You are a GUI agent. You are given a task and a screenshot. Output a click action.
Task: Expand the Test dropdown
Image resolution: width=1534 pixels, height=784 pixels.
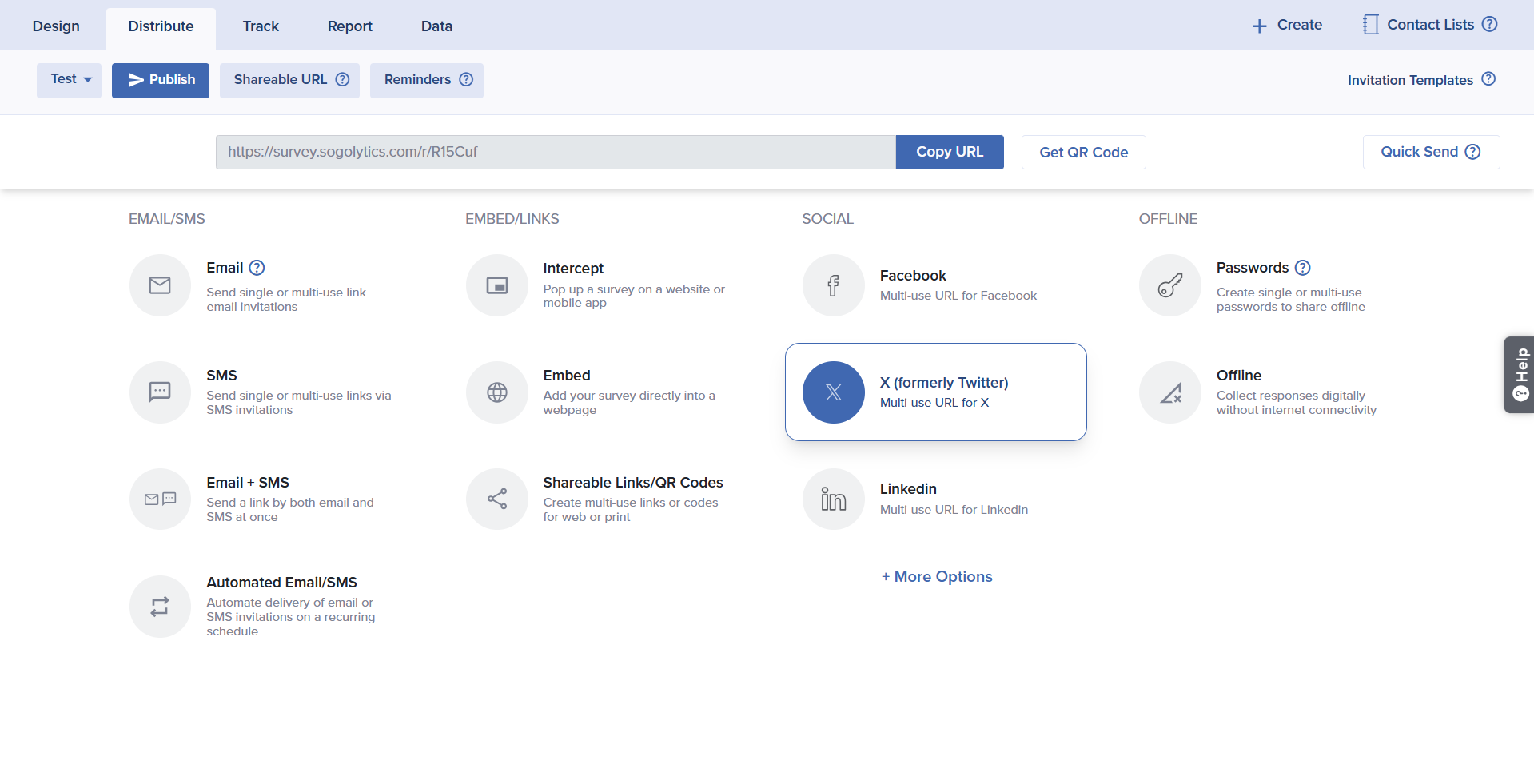coord(70,80)
